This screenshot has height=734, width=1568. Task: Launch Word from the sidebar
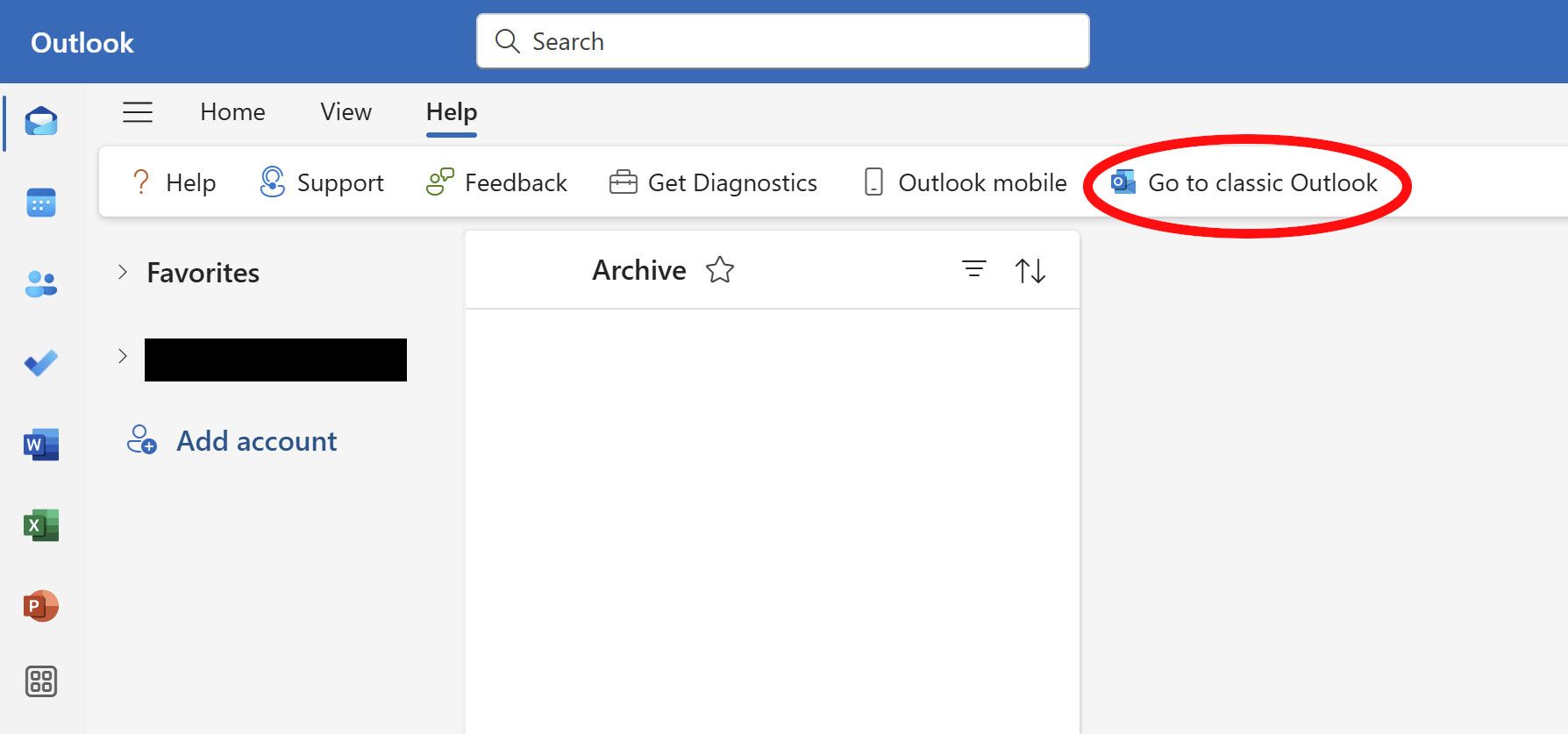41,445
